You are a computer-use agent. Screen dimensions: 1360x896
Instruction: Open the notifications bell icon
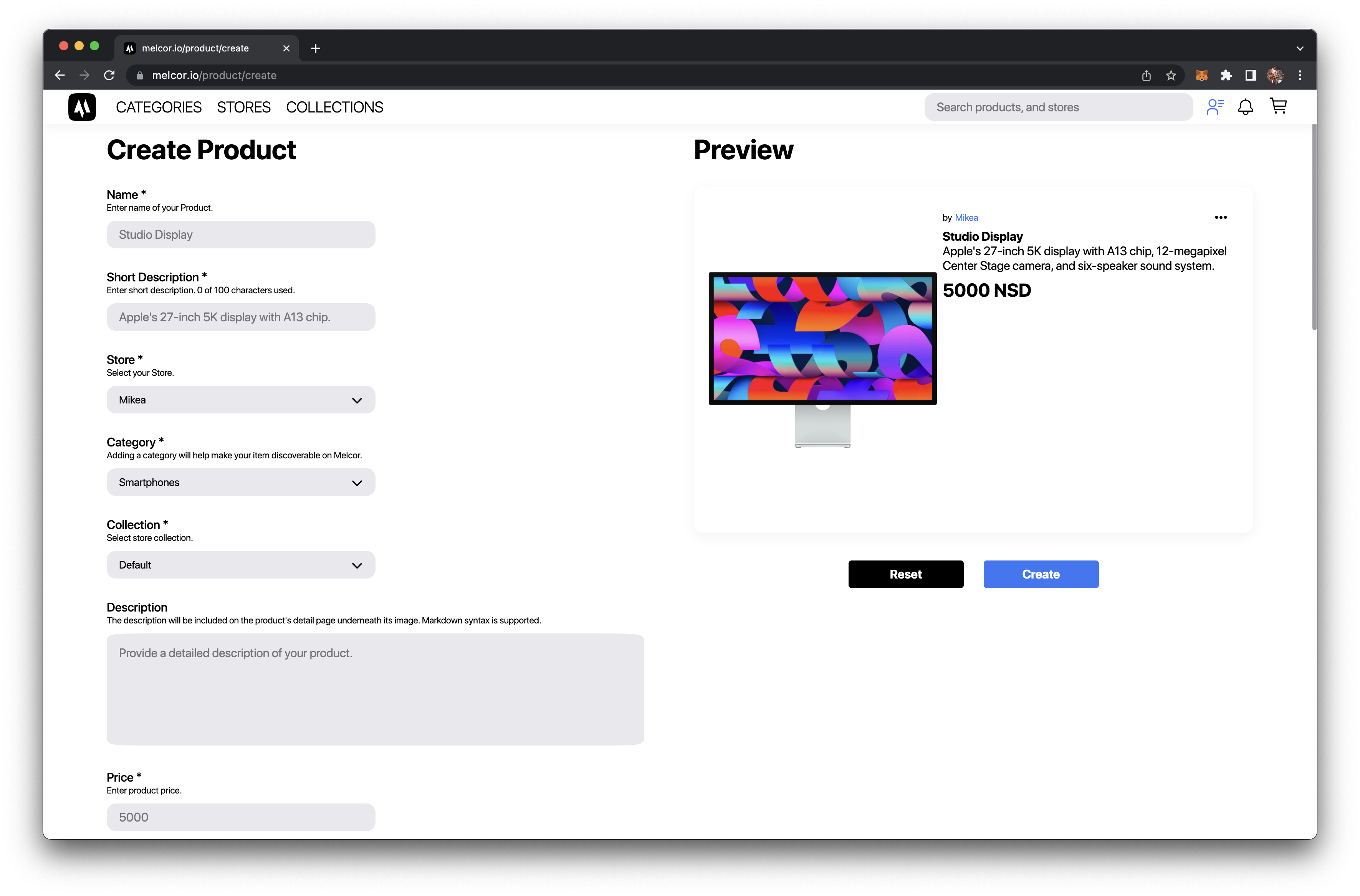click(x=1246, y=107)
